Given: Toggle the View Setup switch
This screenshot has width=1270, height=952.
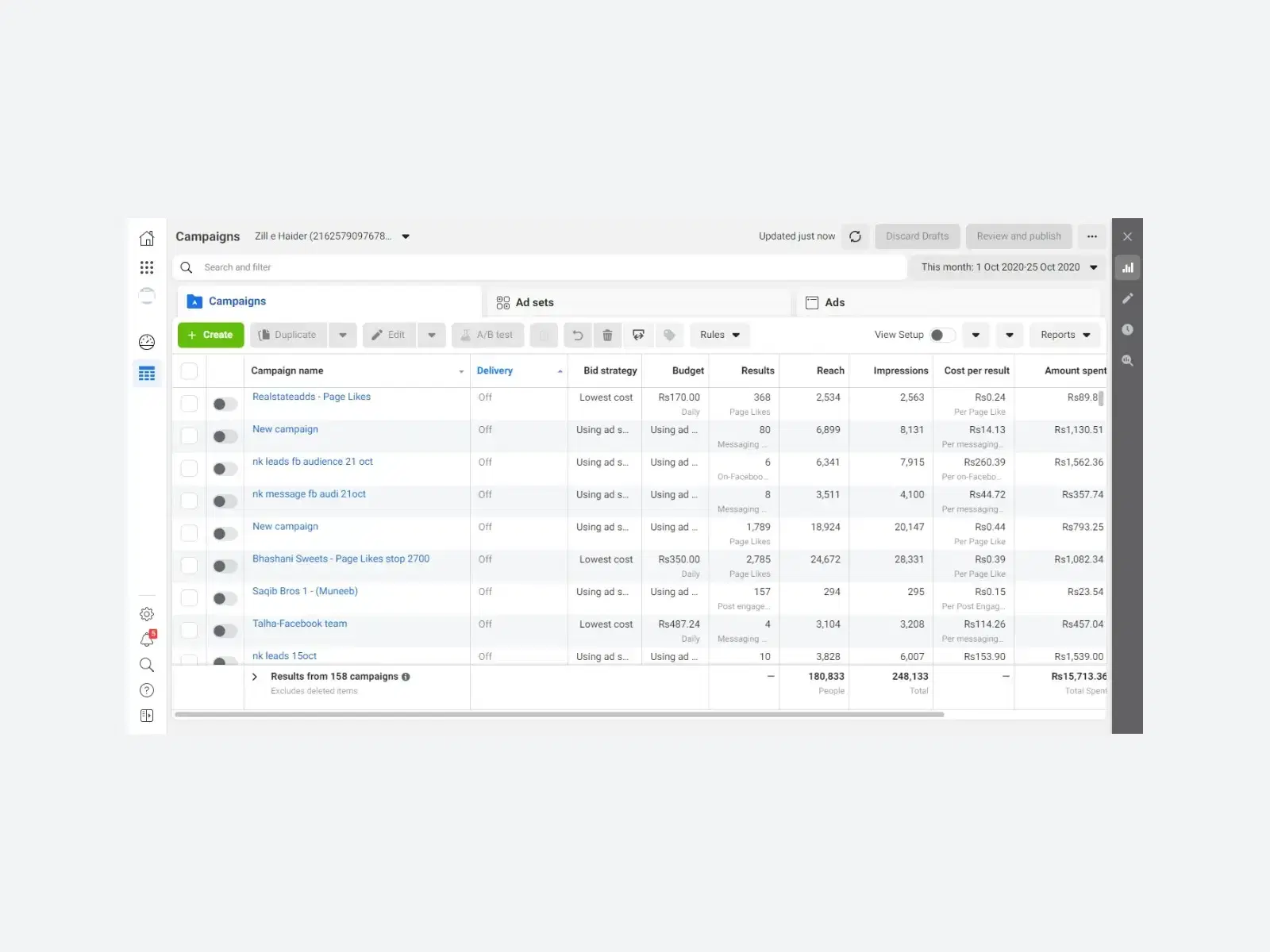Looking at the screenshot, I should pos(942,335).
